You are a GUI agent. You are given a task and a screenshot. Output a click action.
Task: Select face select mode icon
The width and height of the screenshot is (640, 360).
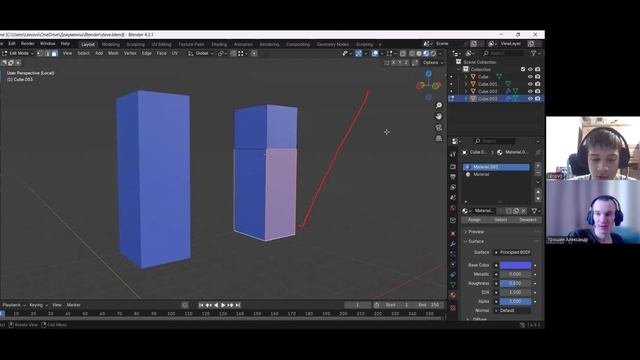54,53
